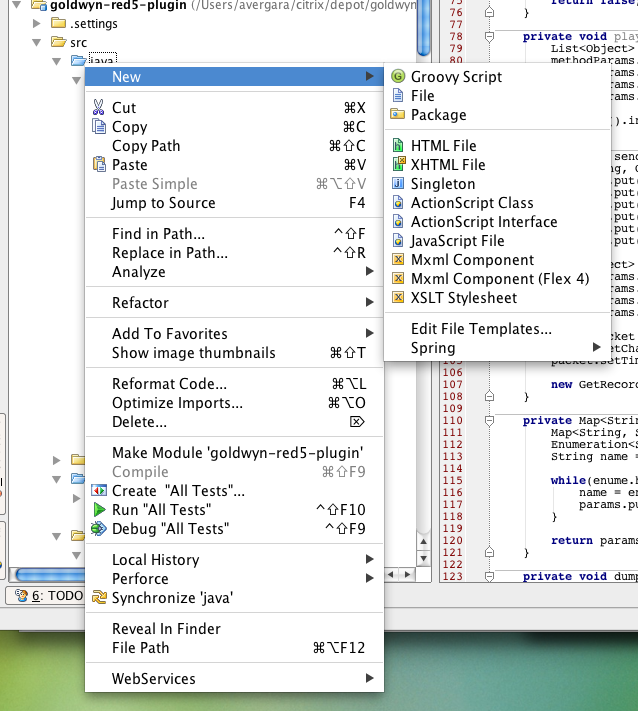Screen dimensions: 638x711
Task: Click the Cut scissors icon
Action: point(98,107)
